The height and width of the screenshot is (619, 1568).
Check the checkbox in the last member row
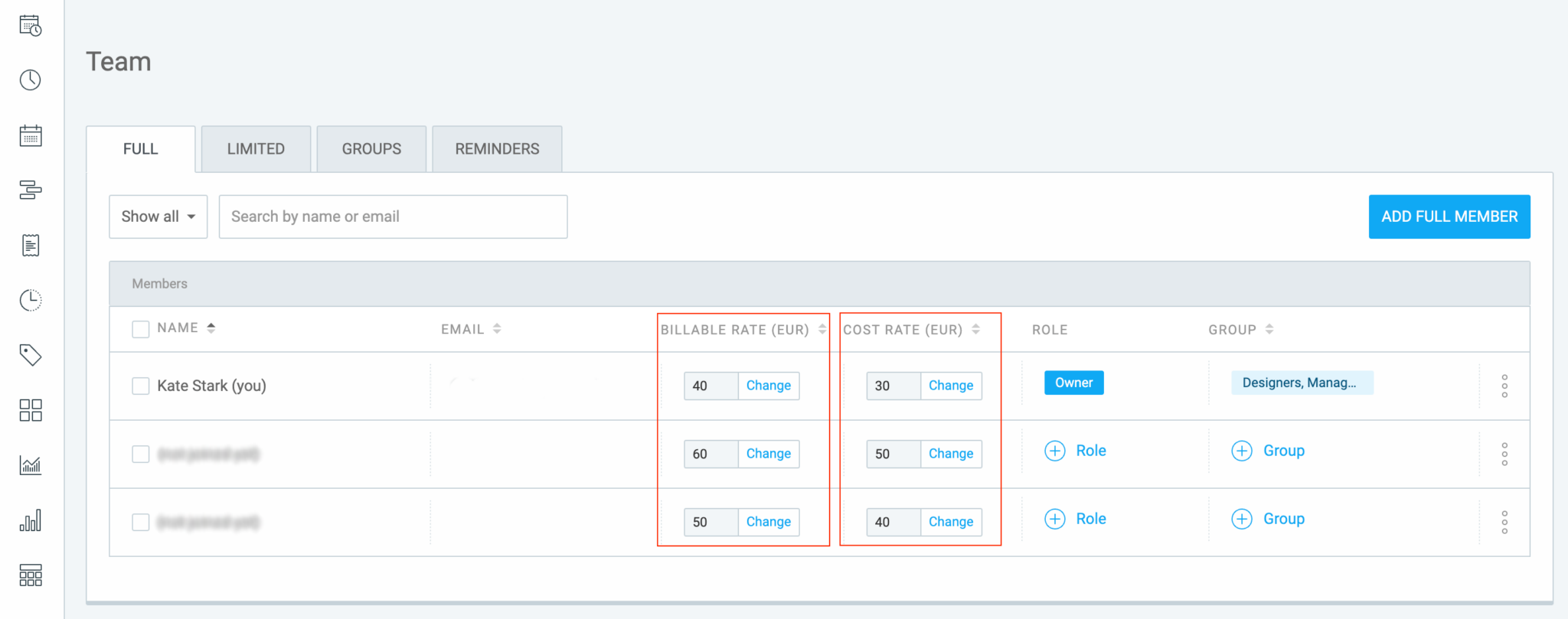(x=141, y=522)
